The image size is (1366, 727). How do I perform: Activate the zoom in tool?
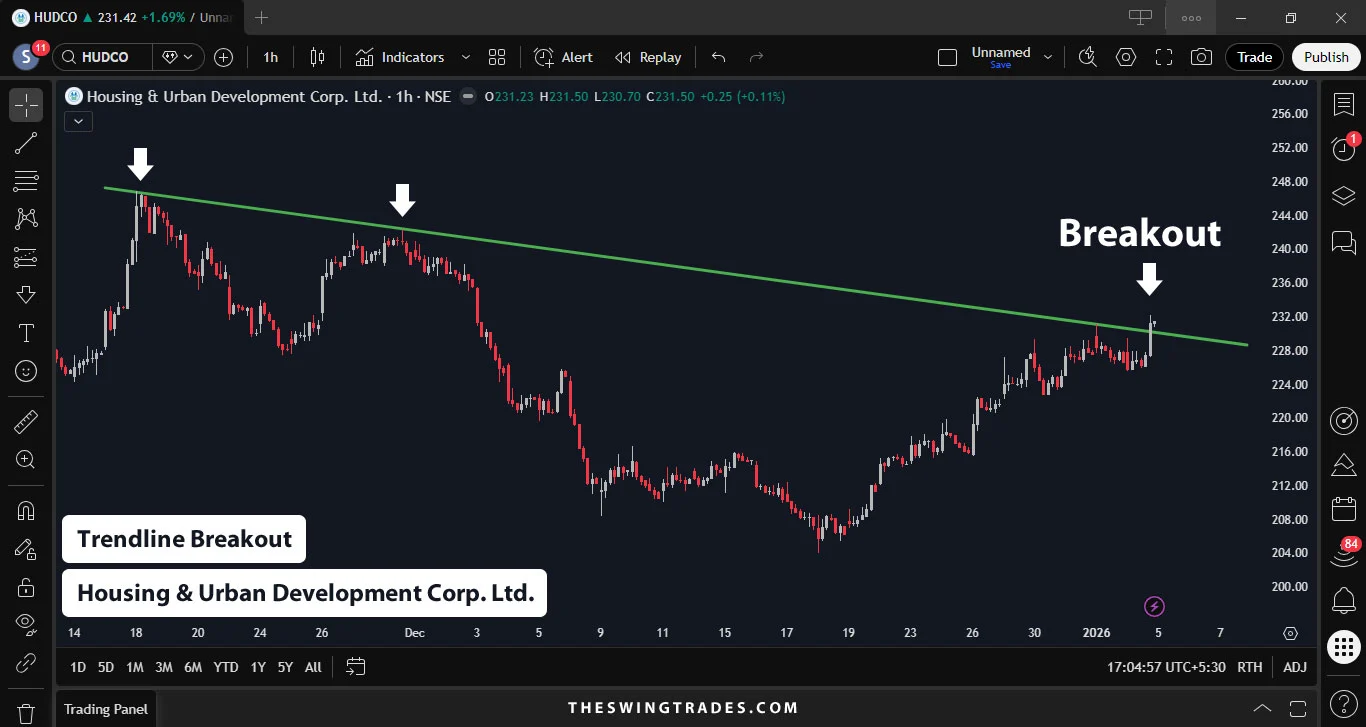pyautogui.click(x=26, y=460)
